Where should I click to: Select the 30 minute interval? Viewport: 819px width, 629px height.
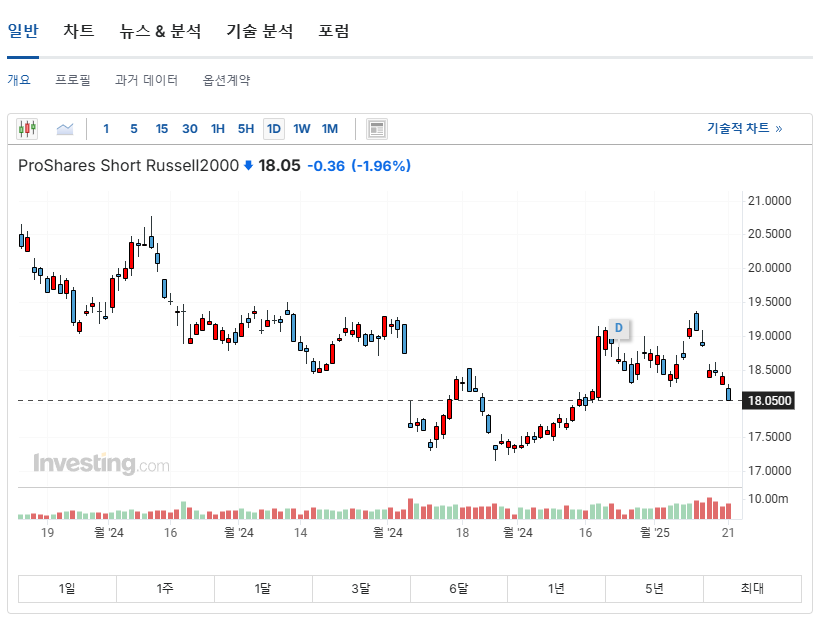coord(190,129)
